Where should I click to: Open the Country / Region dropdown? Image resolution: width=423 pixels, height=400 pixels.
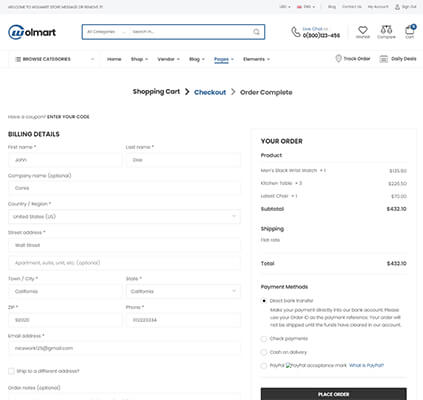[x=124, y=217]
